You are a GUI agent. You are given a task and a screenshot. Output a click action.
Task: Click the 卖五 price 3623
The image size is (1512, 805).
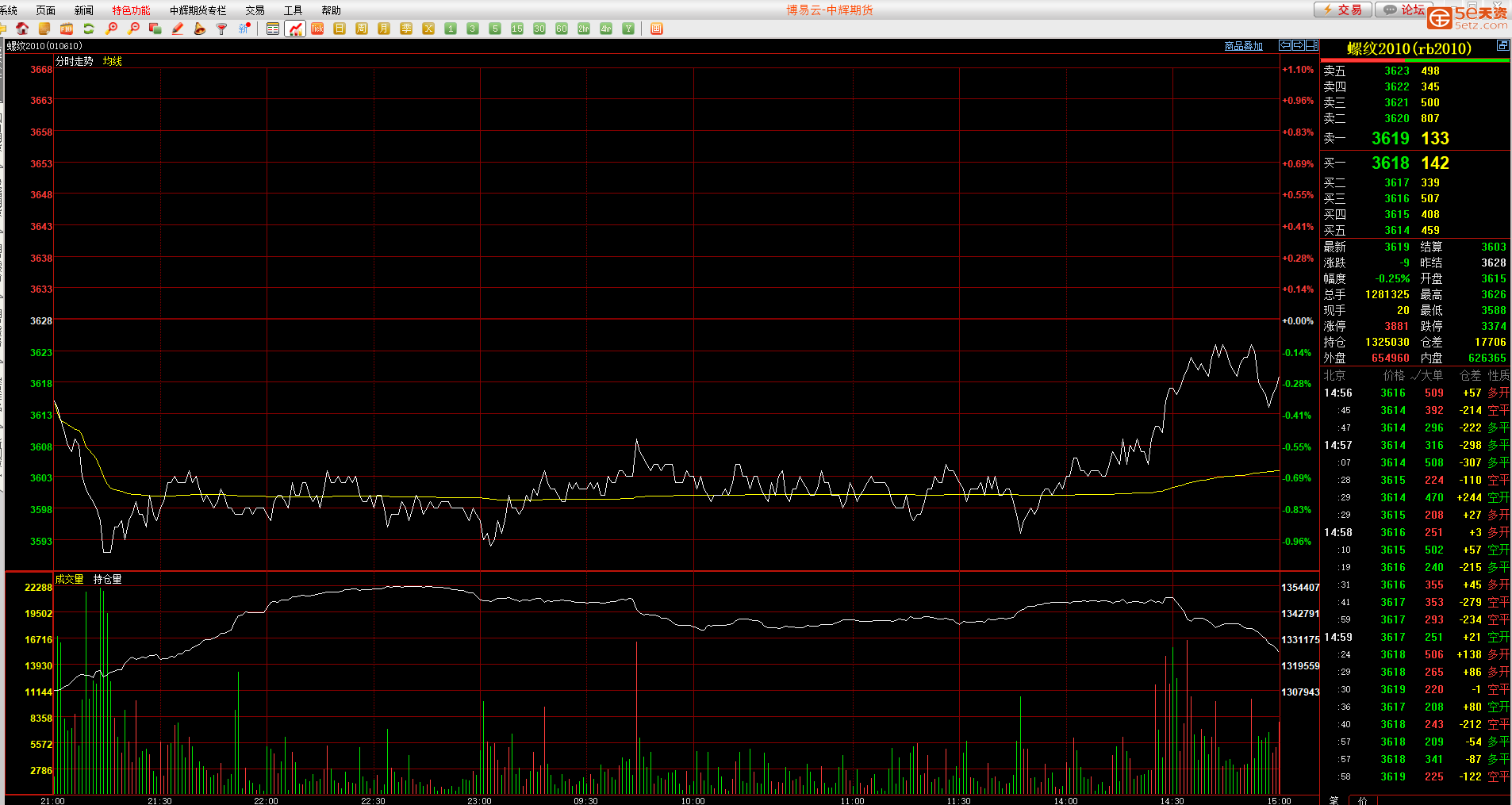pos(1397,71)
